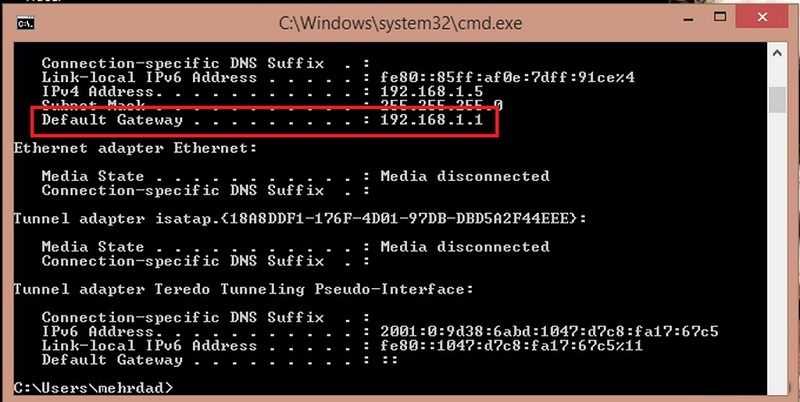Image resolution: width=800 pixels, height=402 pixels.
Task: Open the cmd.exe system menu icon
Action: [x=26, y=23]
